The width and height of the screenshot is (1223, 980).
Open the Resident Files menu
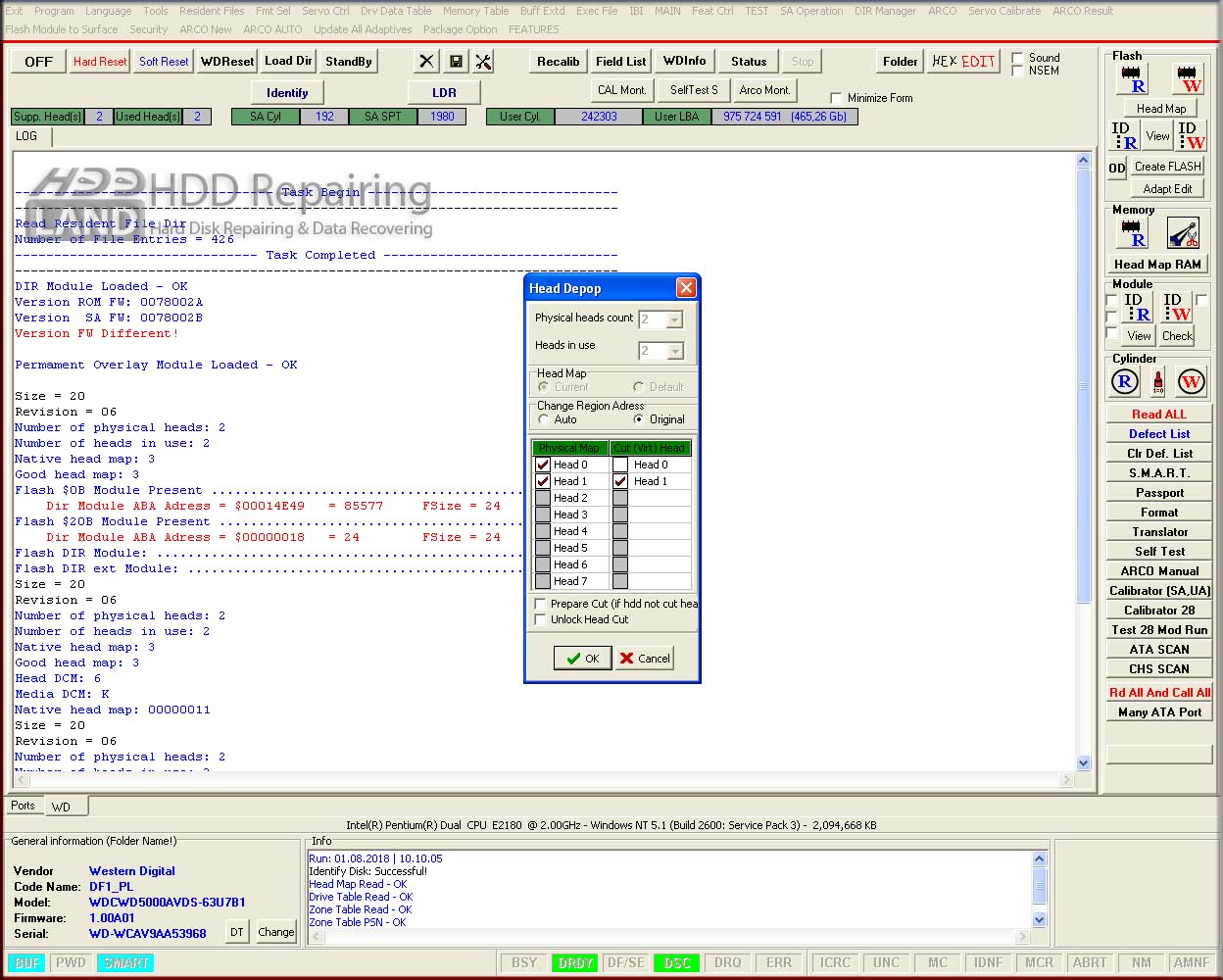(x=212, y=11)
